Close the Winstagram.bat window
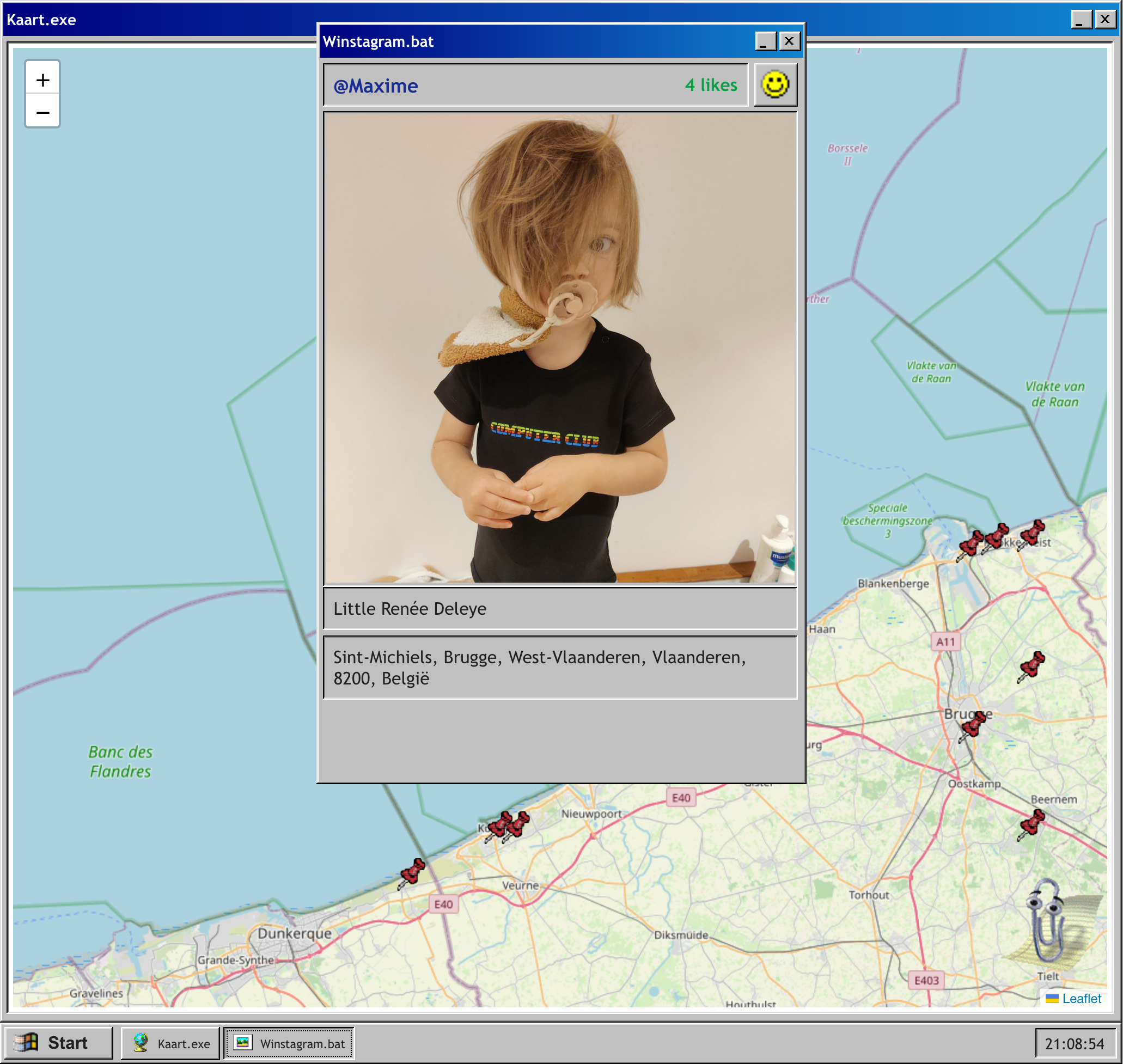 click(789, 41)
